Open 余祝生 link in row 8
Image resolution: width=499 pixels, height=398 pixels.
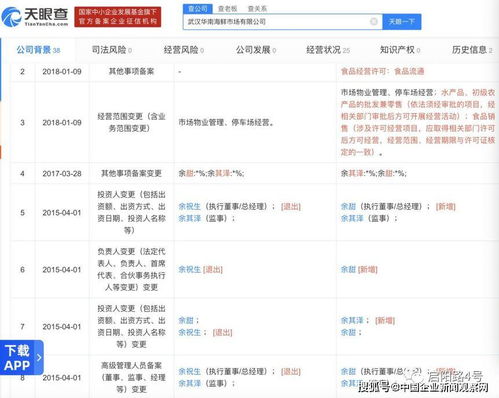click(190, 372)
